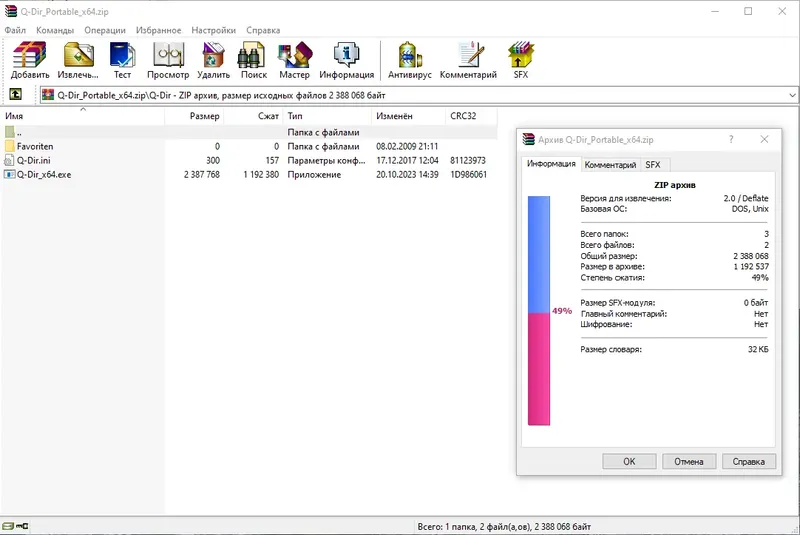The height and width of the screenshot is (535, 800).
Task: Go up one folder level button
Action: coord(15,94)
